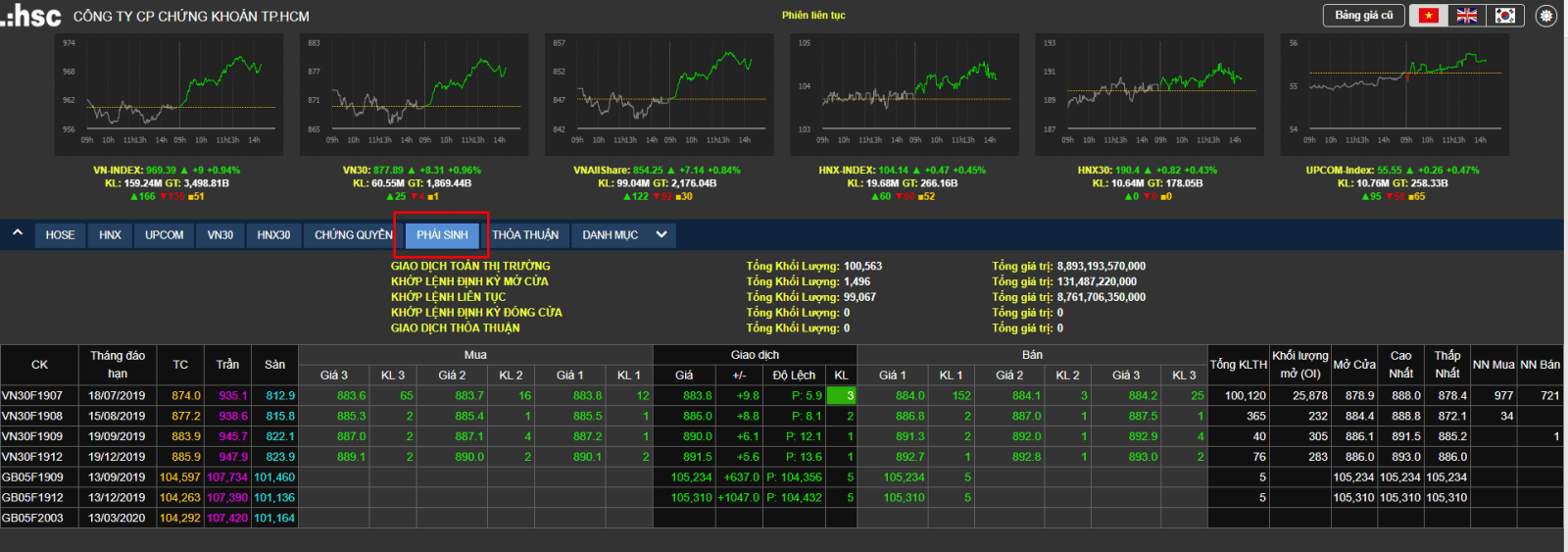Sort by the CK column header

click(39, 365)
